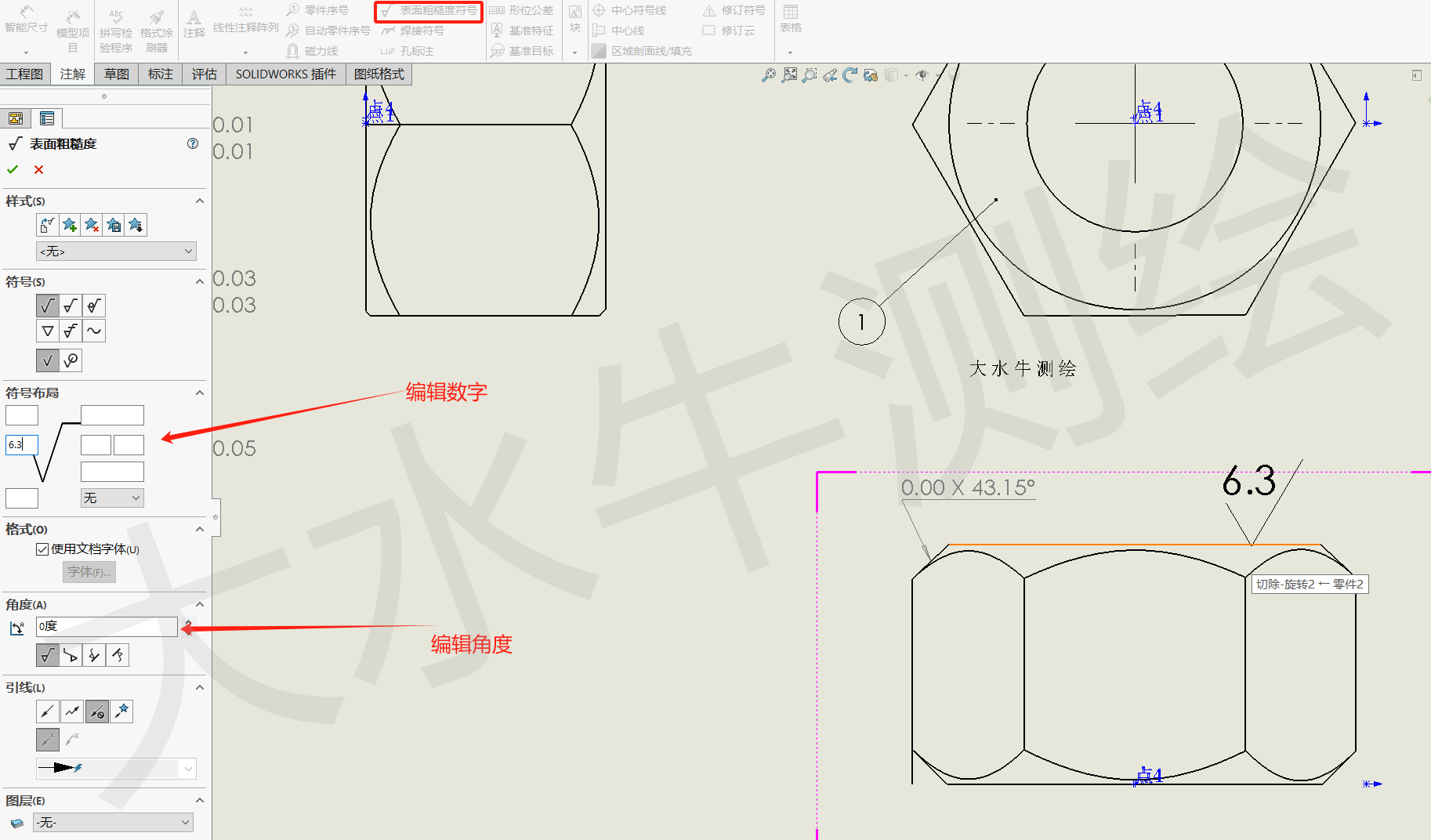Toggle the machining required symbol
This screenshot has width=1431, height=840.
click(x=71, y=306)
